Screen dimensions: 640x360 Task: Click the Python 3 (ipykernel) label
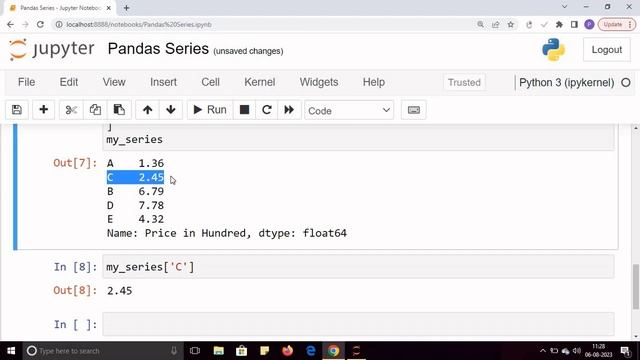(567, 82)
